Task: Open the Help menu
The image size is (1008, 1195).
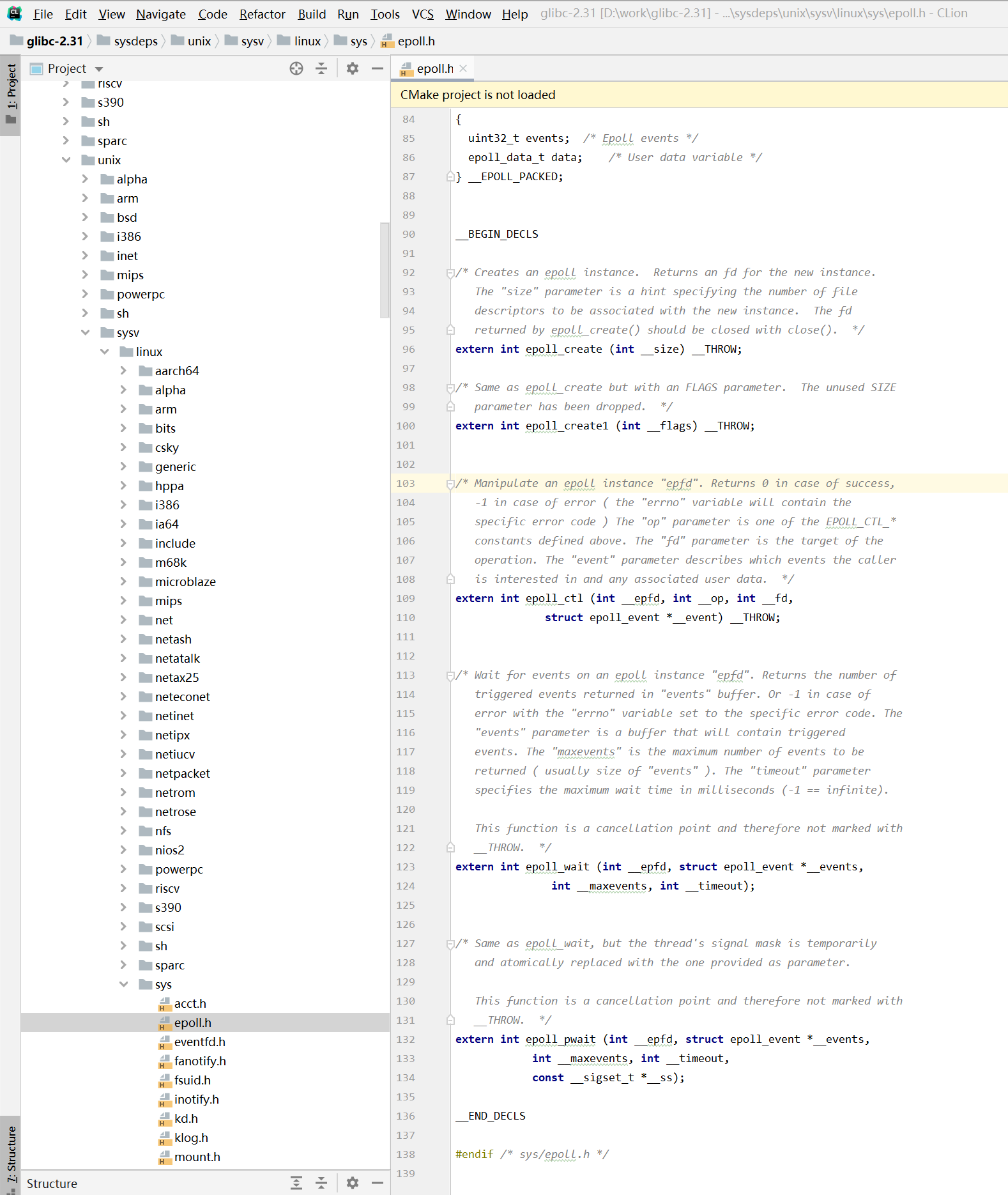Action: point(515,14)
